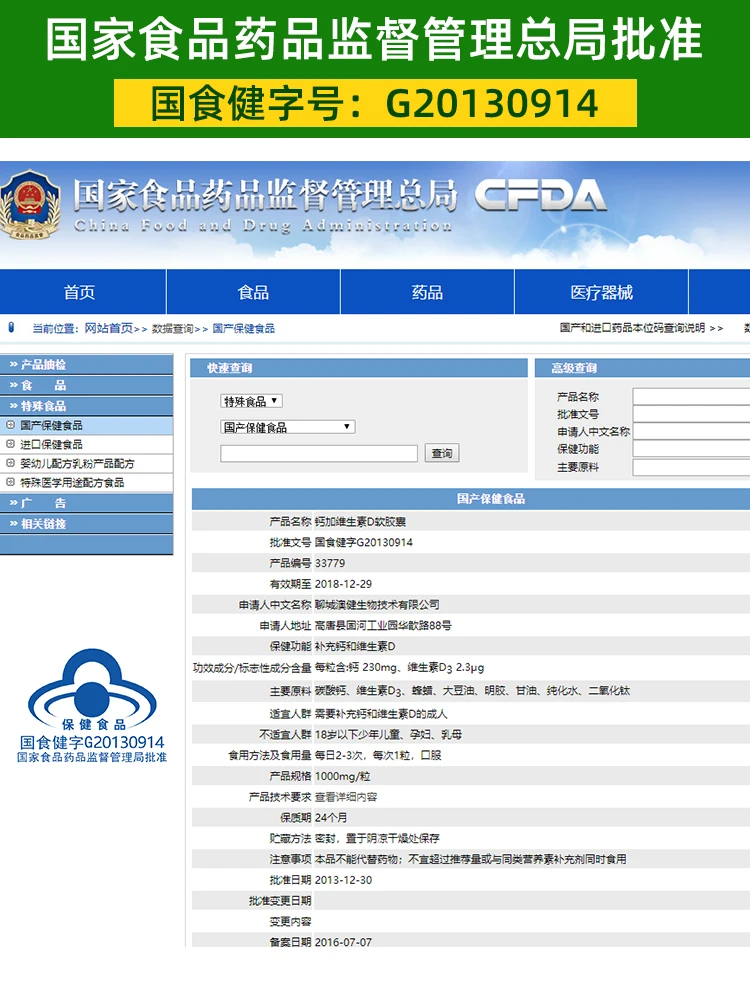Click the specification value 1000mg/粒

[x=342, y=776]
